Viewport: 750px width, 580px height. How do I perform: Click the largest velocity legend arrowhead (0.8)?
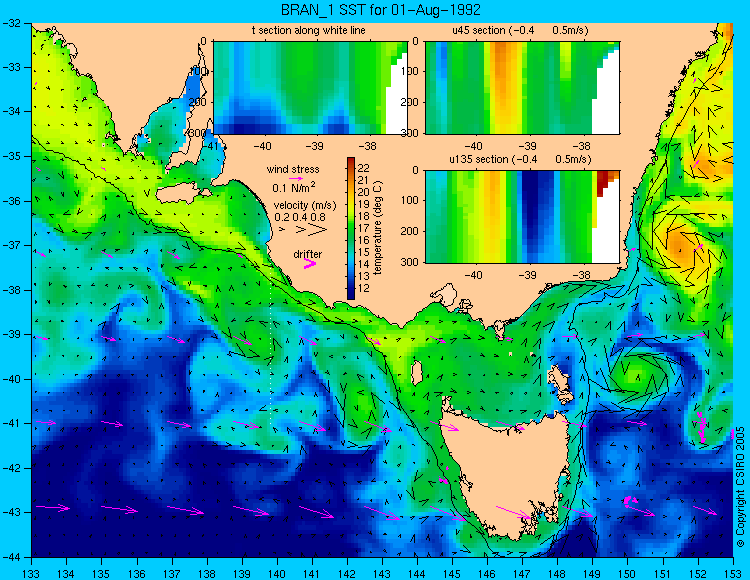[317, 230]
